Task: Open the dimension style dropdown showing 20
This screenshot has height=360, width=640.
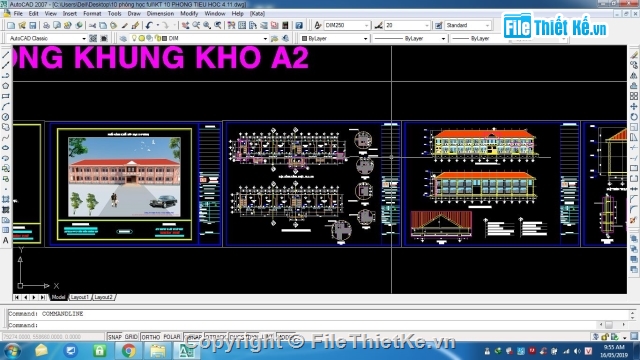Action: coord(427,25)
